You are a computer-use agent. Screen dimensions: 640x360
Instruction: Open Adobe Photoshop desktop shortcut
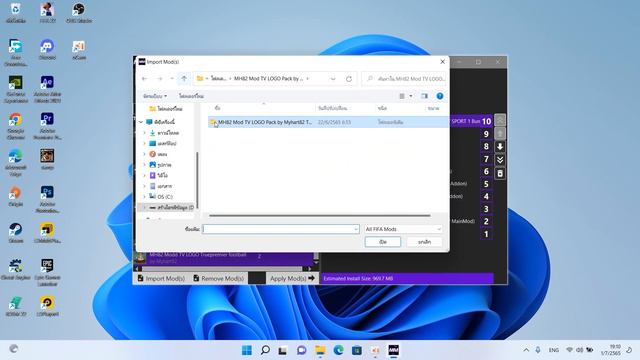tap(47, 199)
